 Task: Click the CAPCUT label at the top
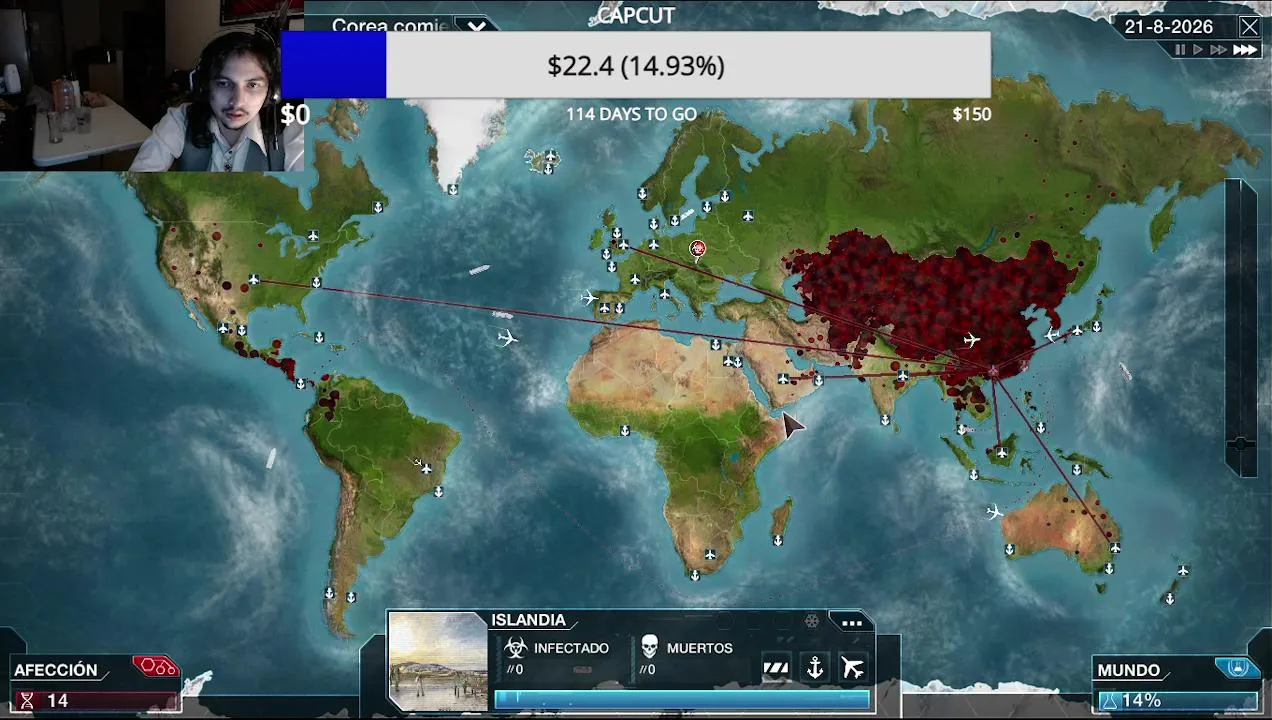636,15
